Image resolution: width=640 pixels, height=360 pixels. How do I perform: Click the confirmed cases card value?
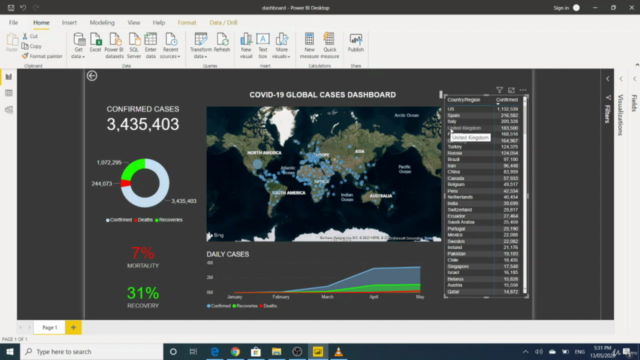click(143, 124)
